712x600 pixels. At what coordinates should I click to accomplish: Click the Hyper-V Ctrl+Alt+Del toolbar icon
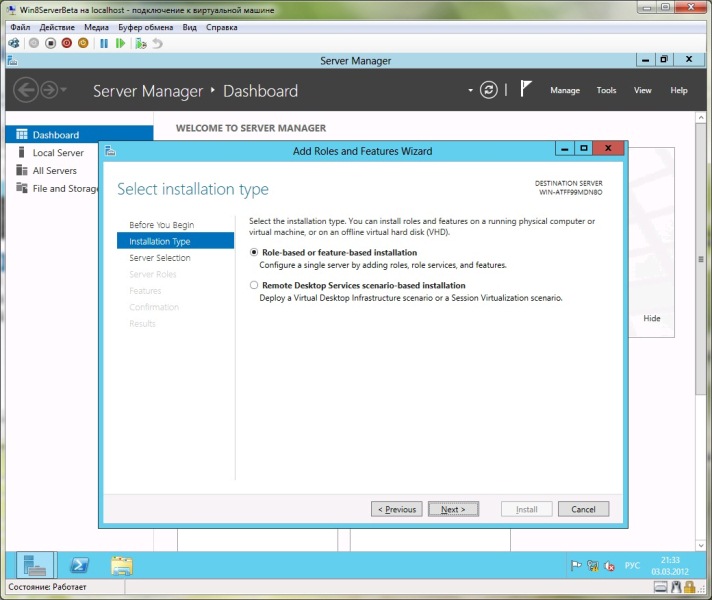[x=14, y=44]
